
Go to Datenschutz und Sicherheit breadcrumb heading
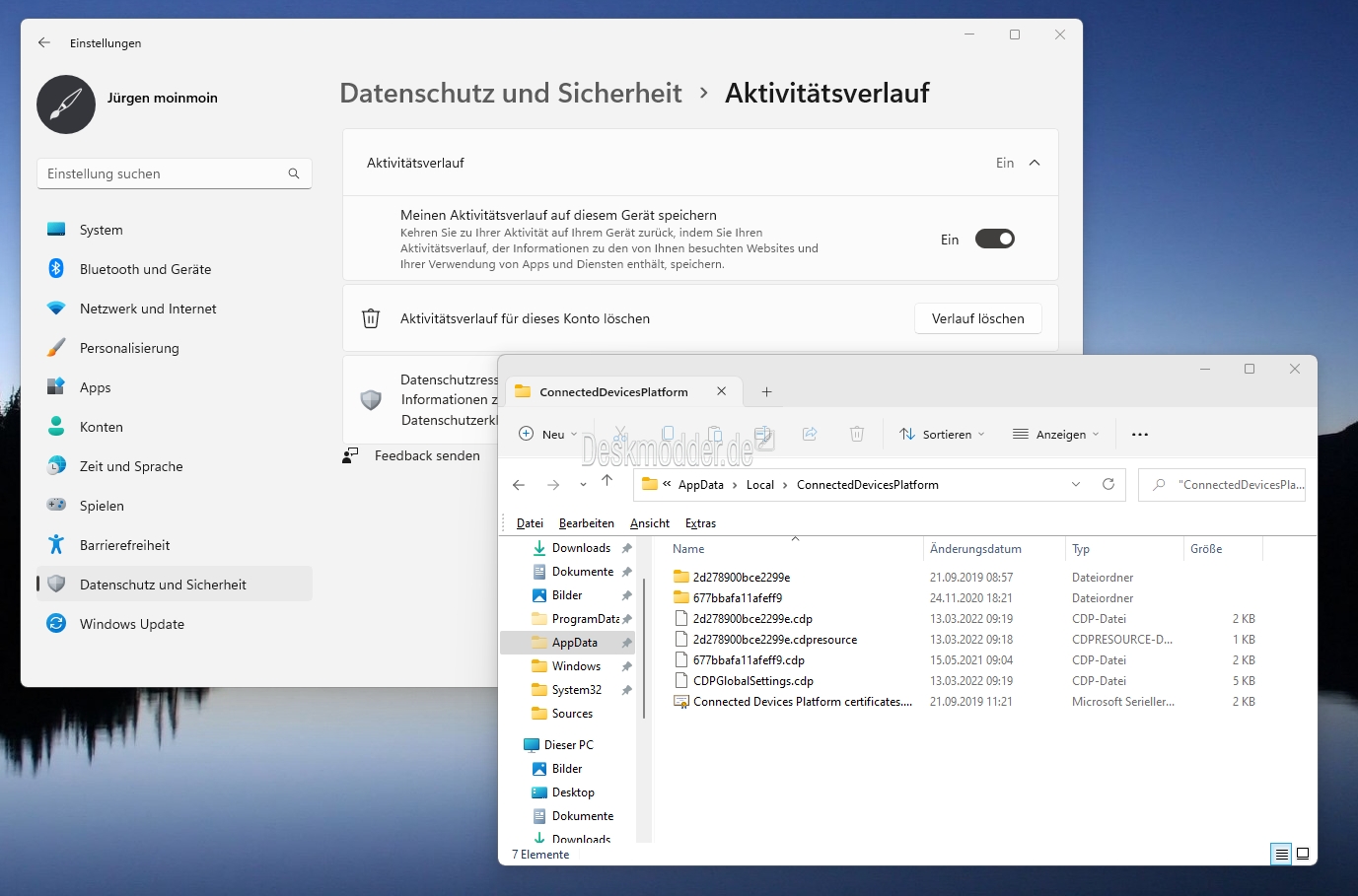click(x=511, y=93)
